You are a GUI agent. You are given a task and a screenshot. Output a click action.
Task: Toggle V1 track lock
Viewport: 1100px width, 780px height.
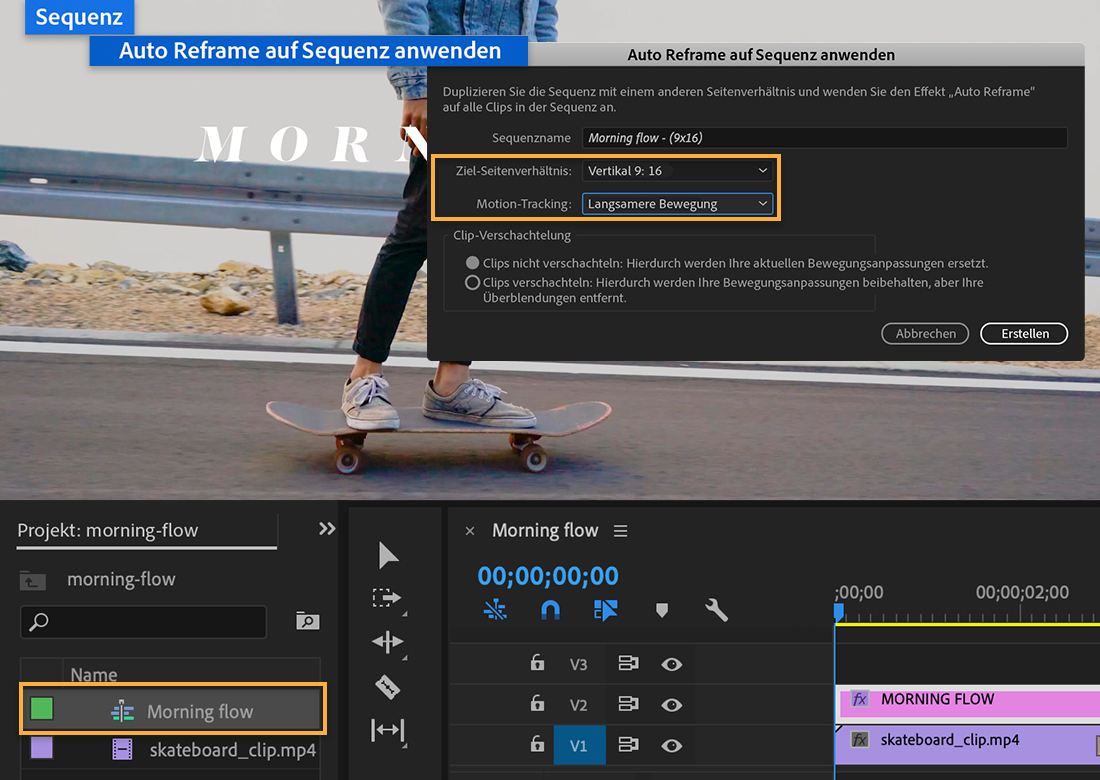(537, 744)
